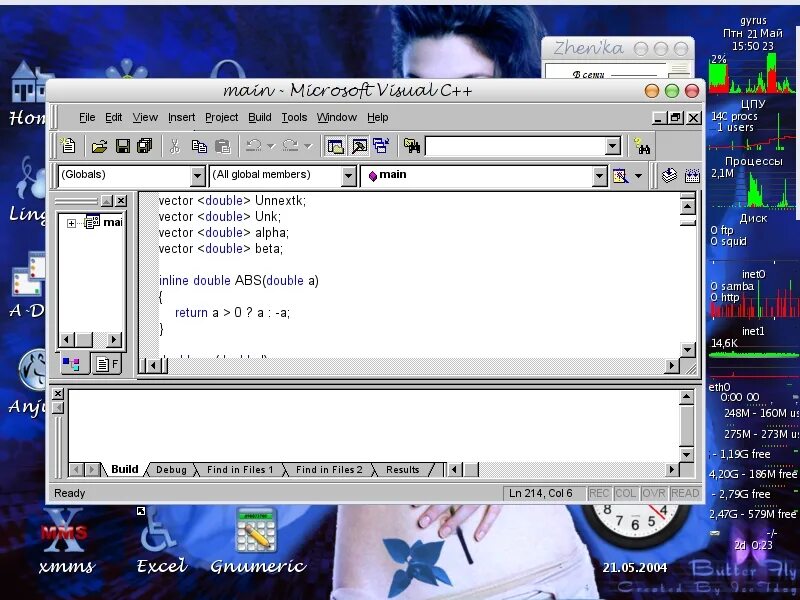The image size is (800, 600).
Task: Open the WizardBar actions dropdown arrow
Action: (638, 176)
